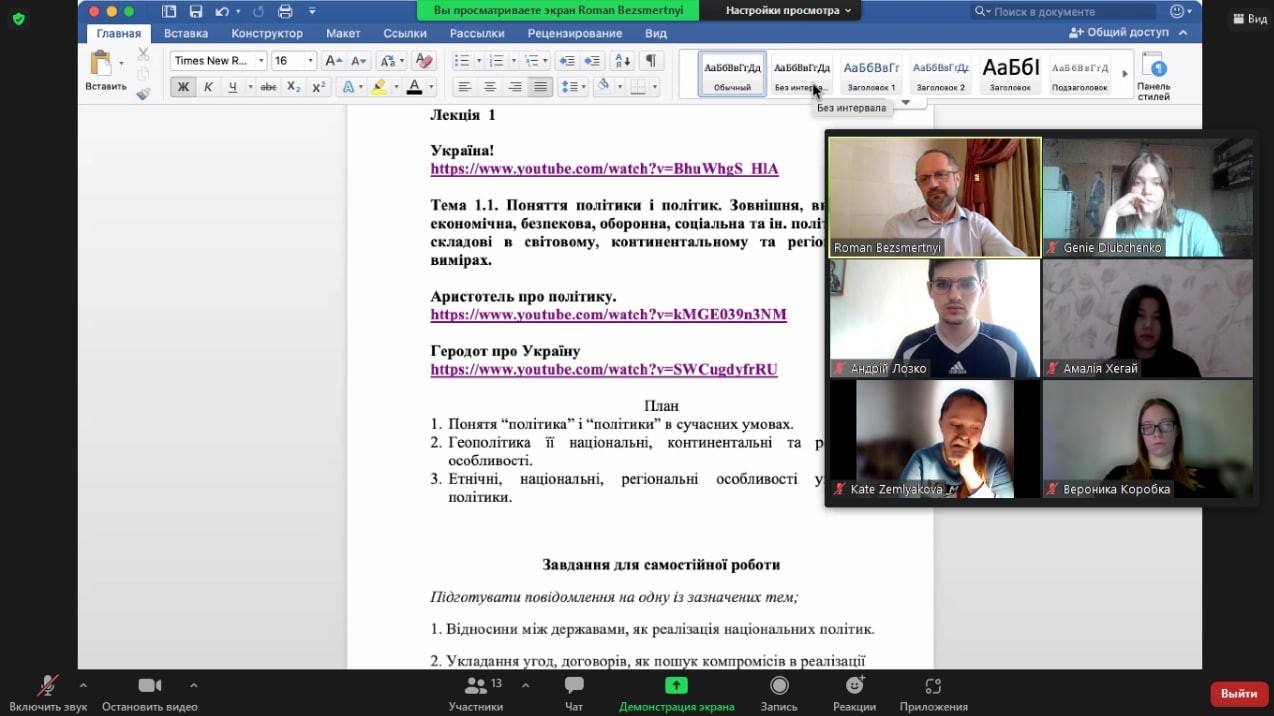The height and width of the screenshot is (716, 1274).
Task: Show paragraph marks with pilcrow icon
Action: tap(650, 61)
